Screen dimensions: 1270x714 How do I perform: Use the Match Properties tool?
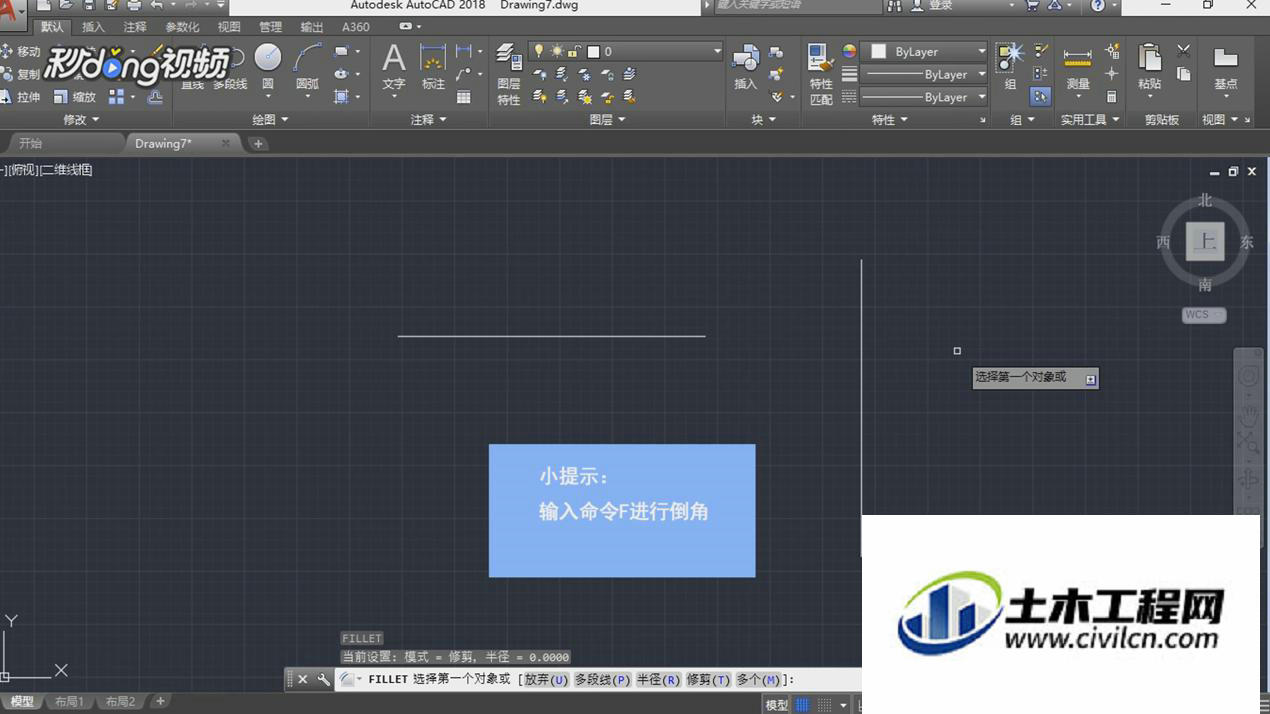(821, 74)
